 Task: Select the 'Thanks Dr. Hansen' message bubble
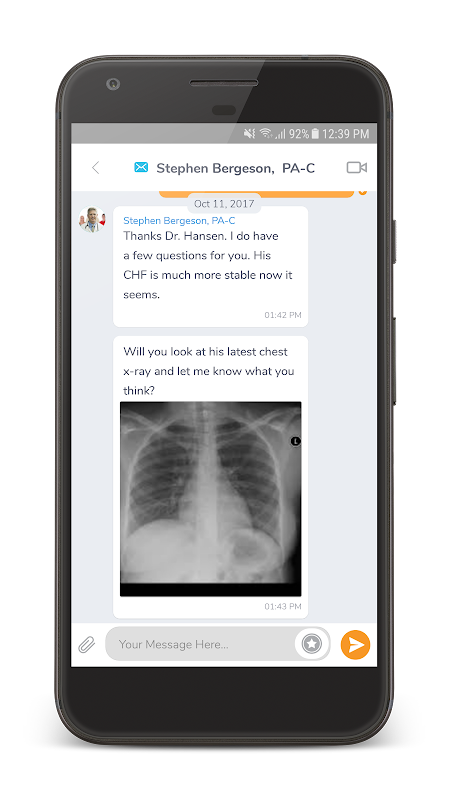pos(210,266)
